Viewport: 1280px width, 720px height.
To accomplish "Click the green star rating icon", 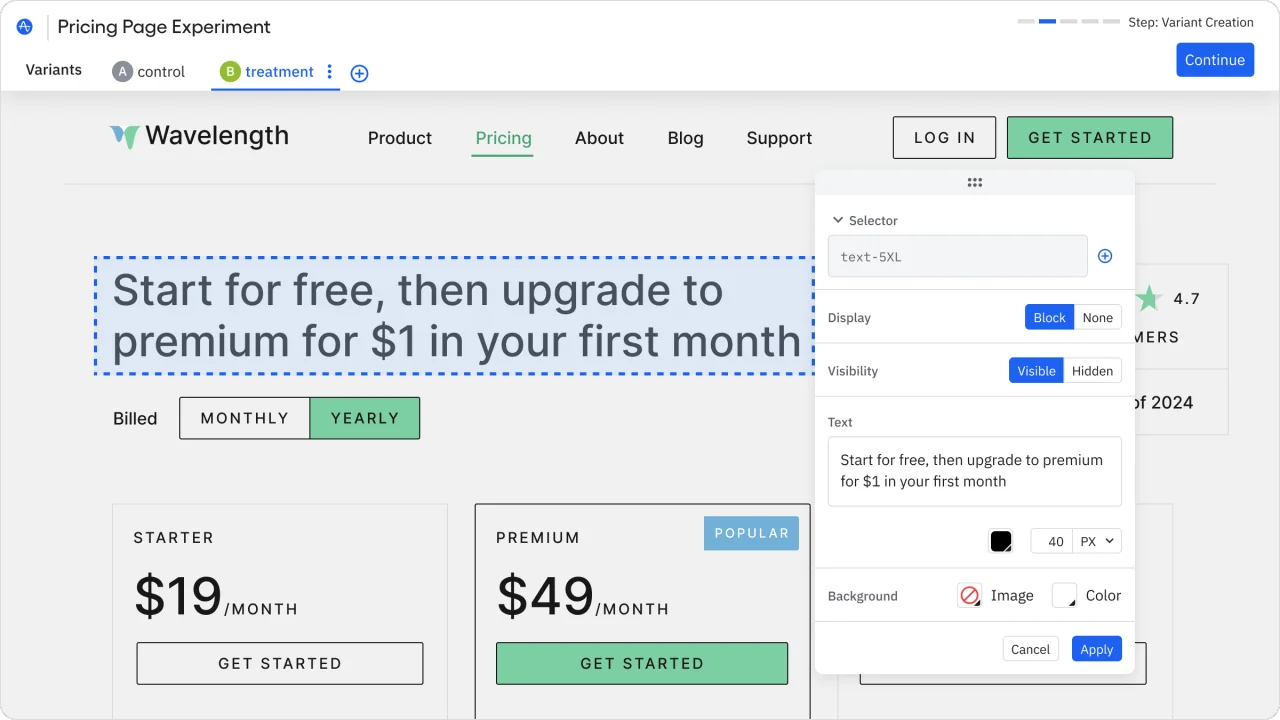I will tap(1148, 298).
